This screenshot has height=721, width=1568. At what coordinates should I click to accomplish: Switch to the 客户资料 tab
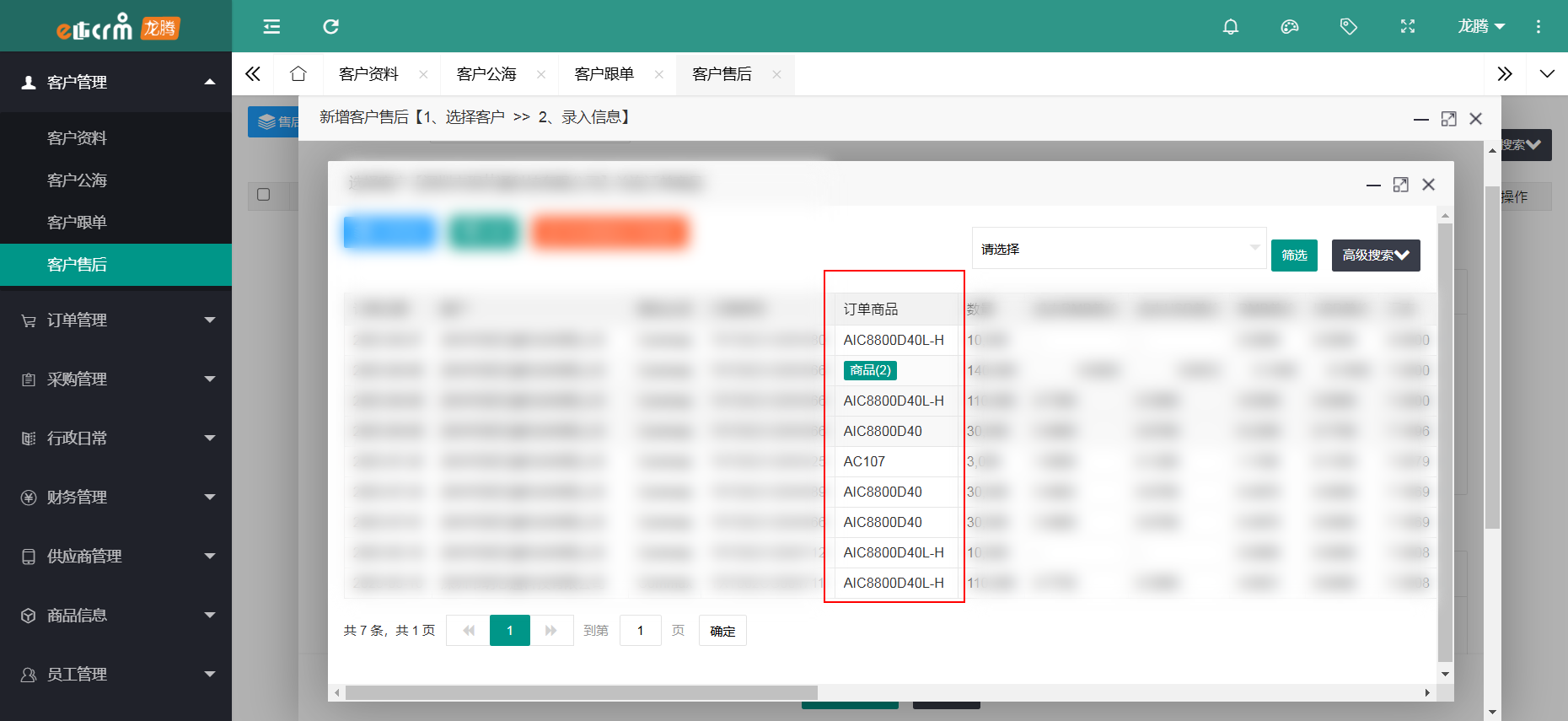click(x=368, y=74)
